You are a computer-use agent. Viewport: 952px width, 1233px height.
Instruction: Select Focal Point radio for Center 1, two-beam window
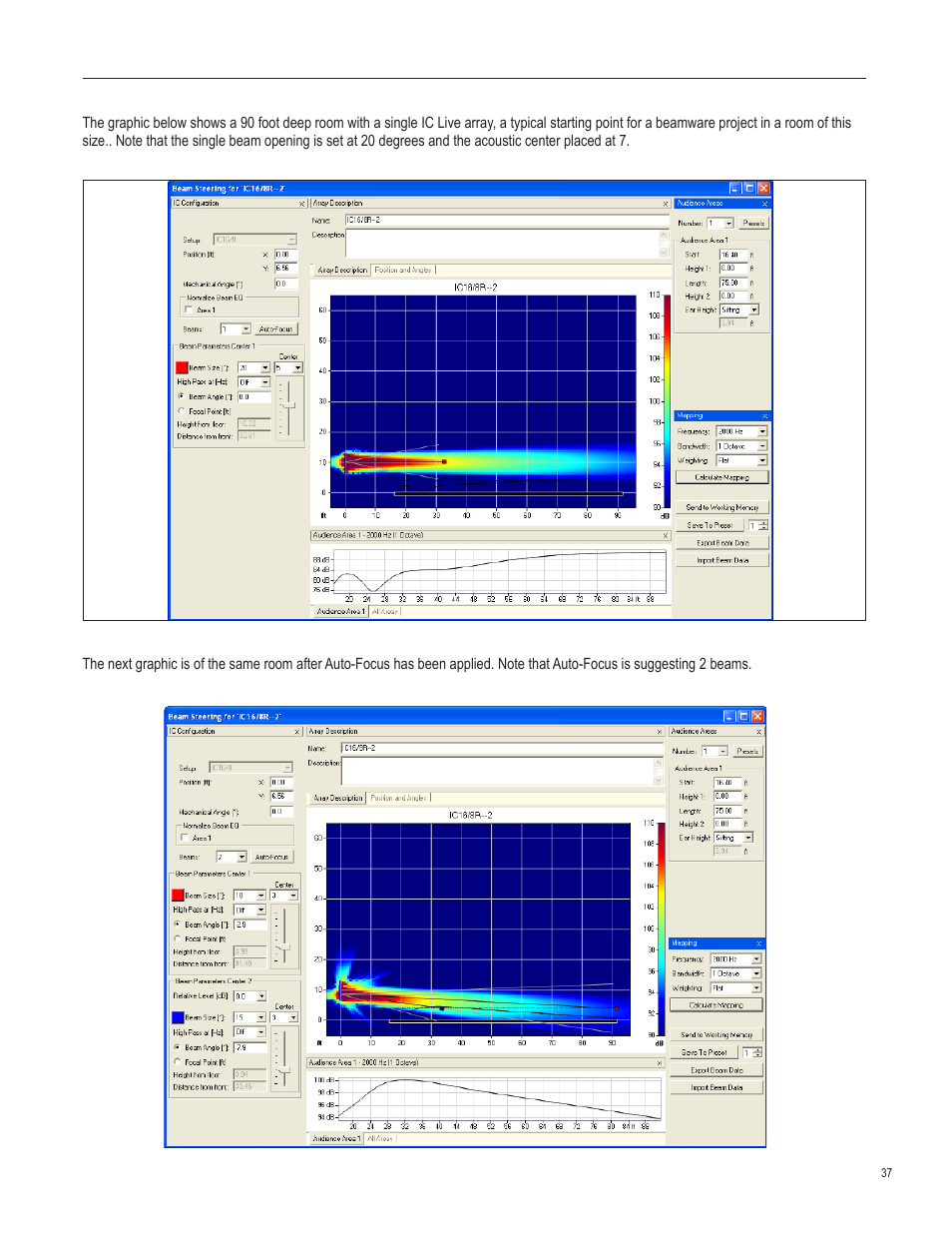177,938
